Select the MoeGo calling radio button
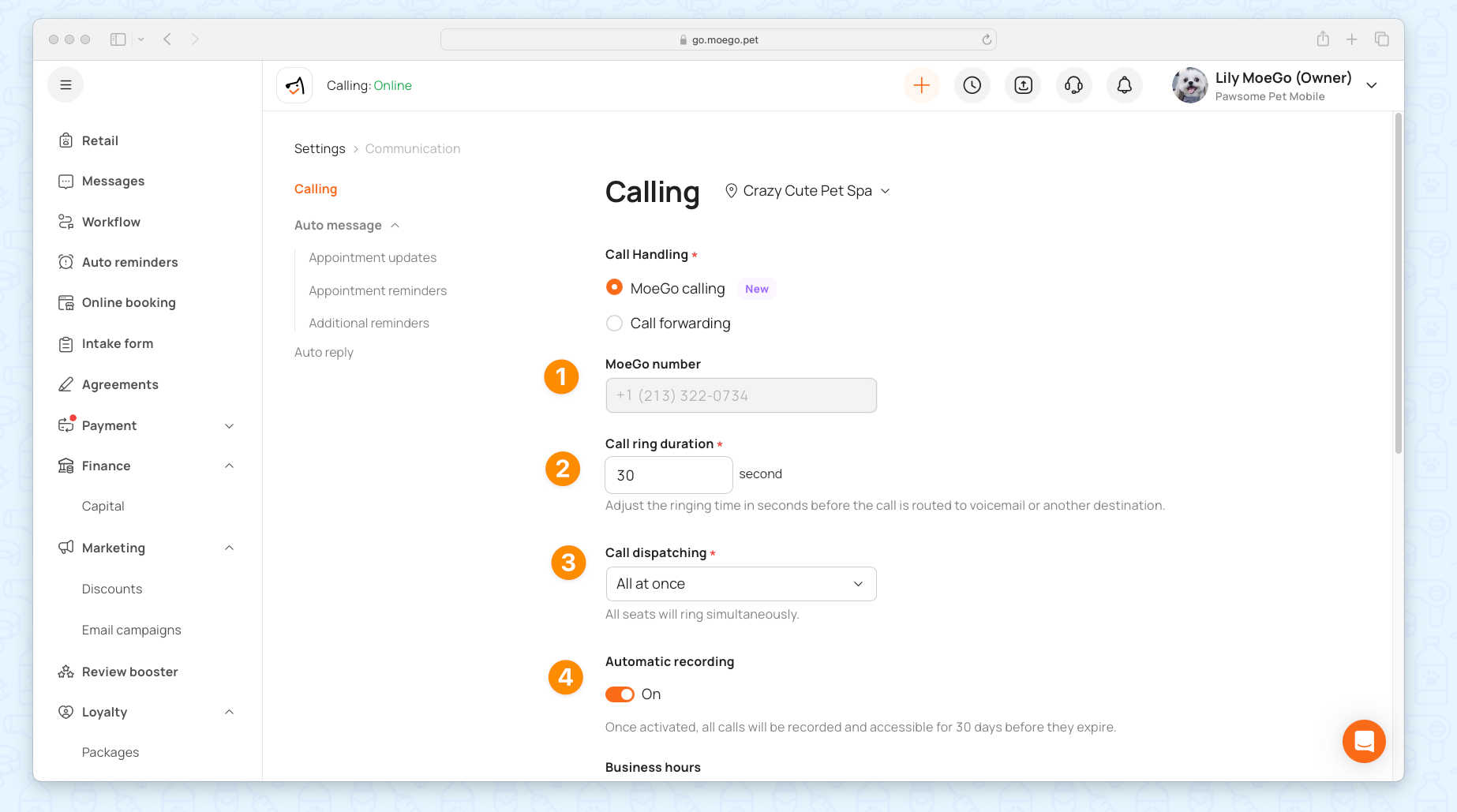 [x=614, y=287]
